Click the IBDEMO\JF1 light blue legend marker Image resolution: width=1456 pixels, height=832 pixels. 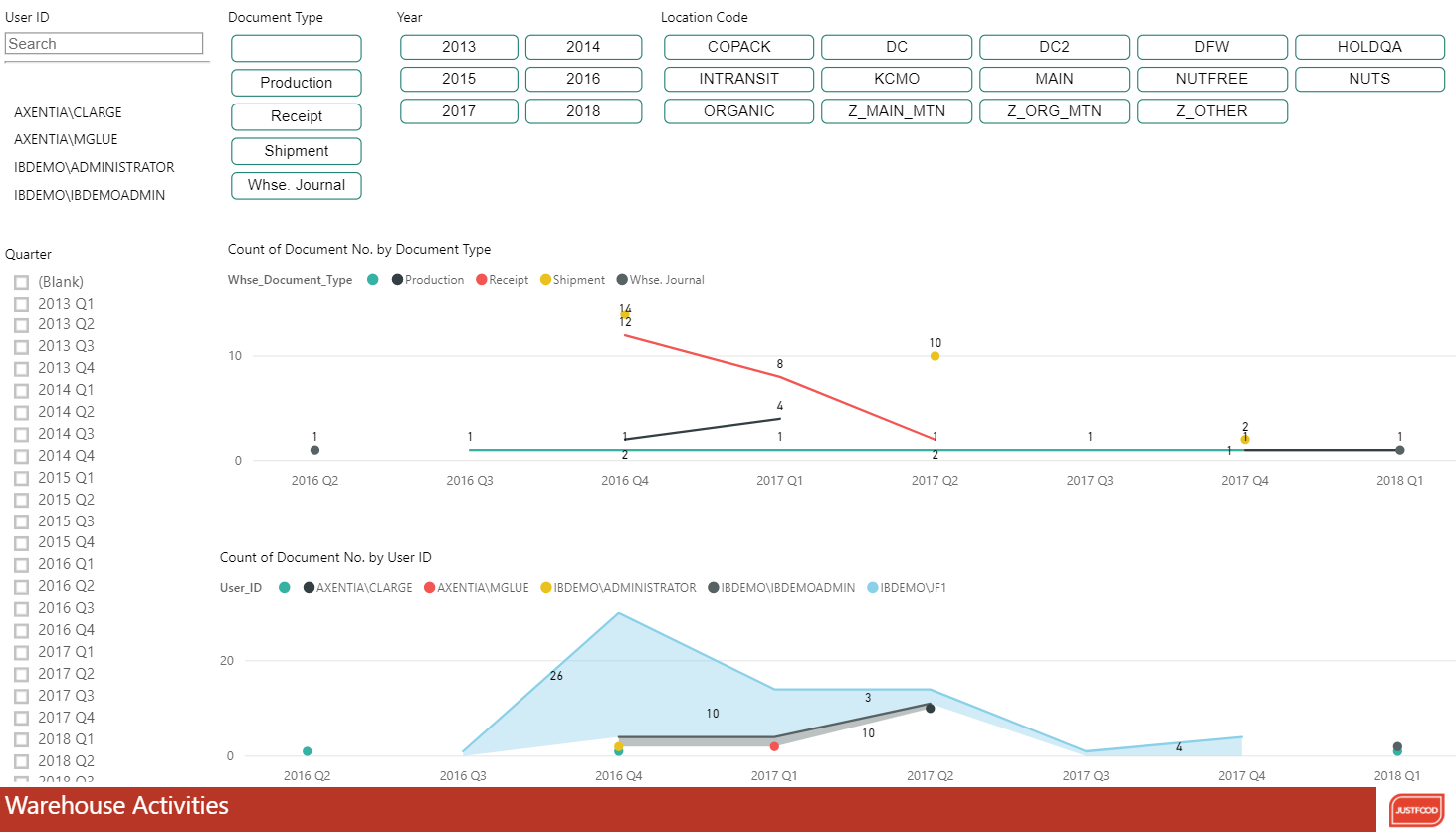873,588
